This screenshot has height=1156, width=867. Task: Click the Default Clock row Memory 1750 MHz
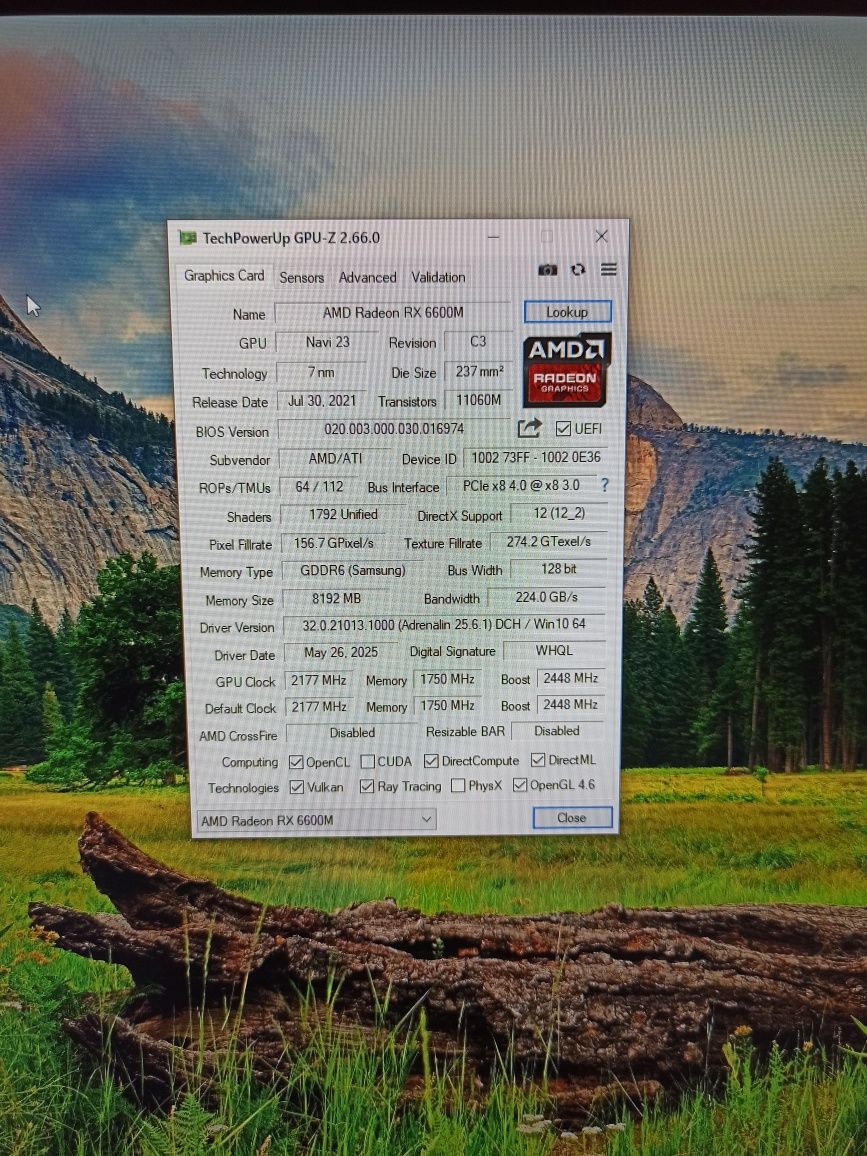(448, 706)
